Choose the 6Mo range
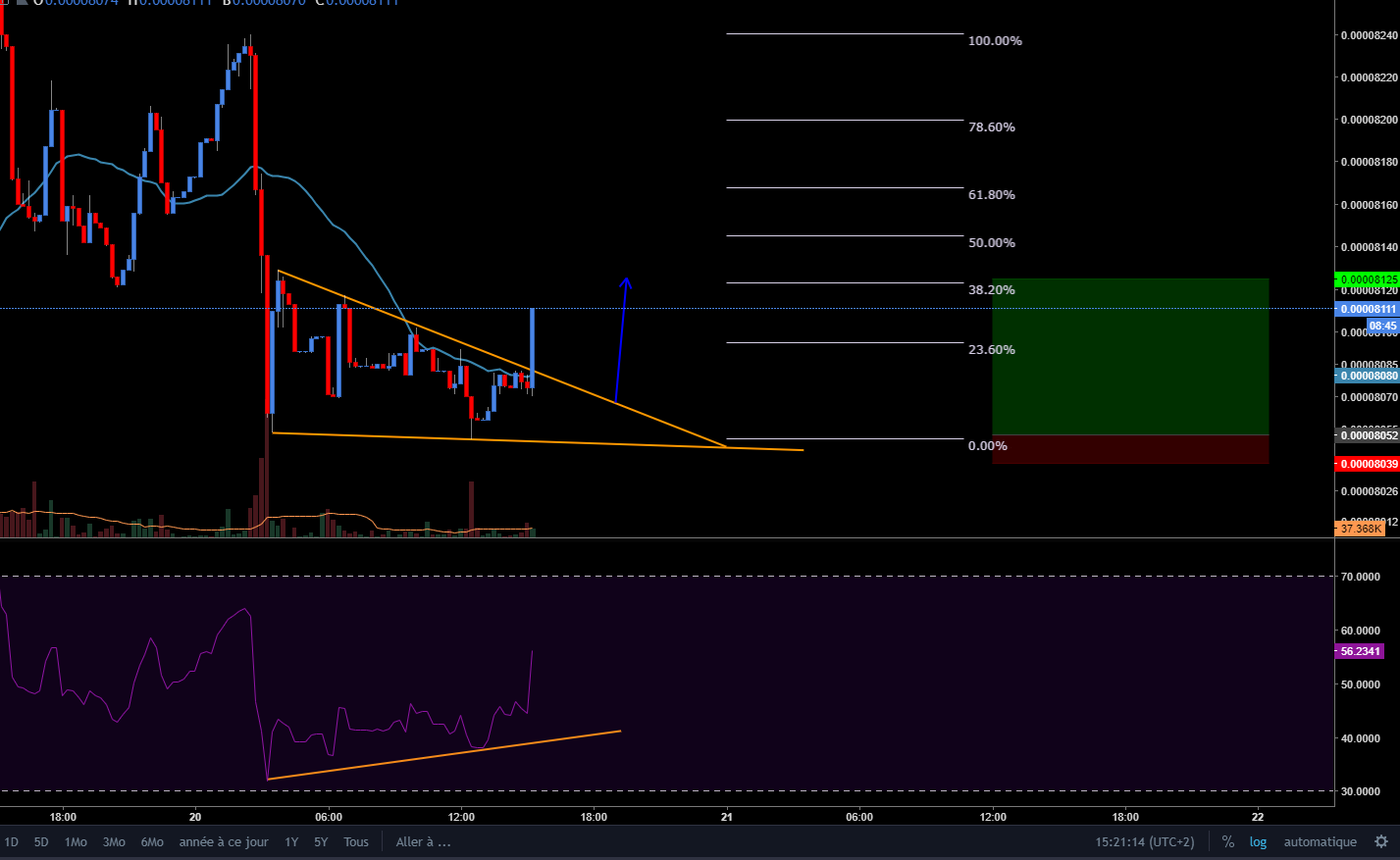The width and height of the screenshot is (1400, 860). 152,841
